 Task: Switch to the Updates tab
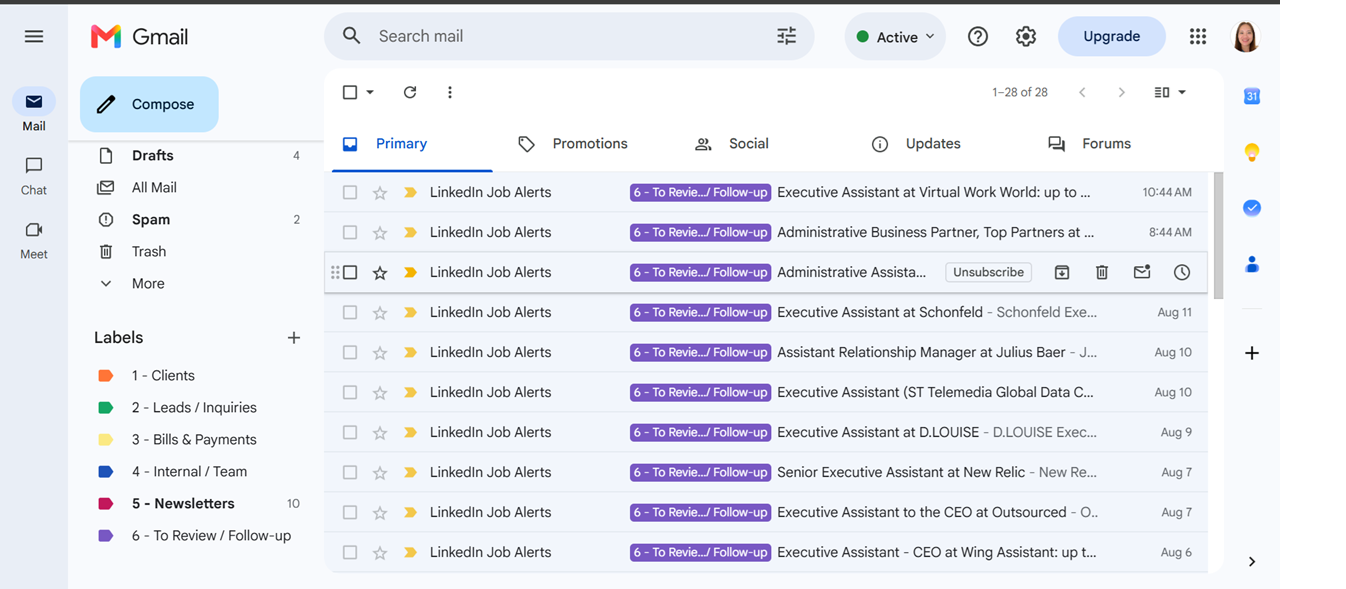tap(915, 144)
